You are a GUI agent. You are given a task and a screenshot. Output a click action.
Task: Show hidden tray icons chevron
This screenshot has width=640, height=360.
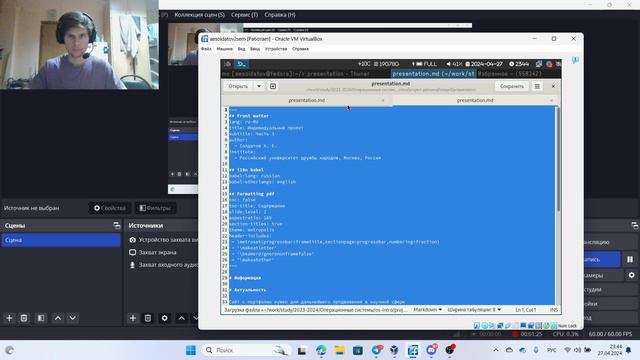496,350
